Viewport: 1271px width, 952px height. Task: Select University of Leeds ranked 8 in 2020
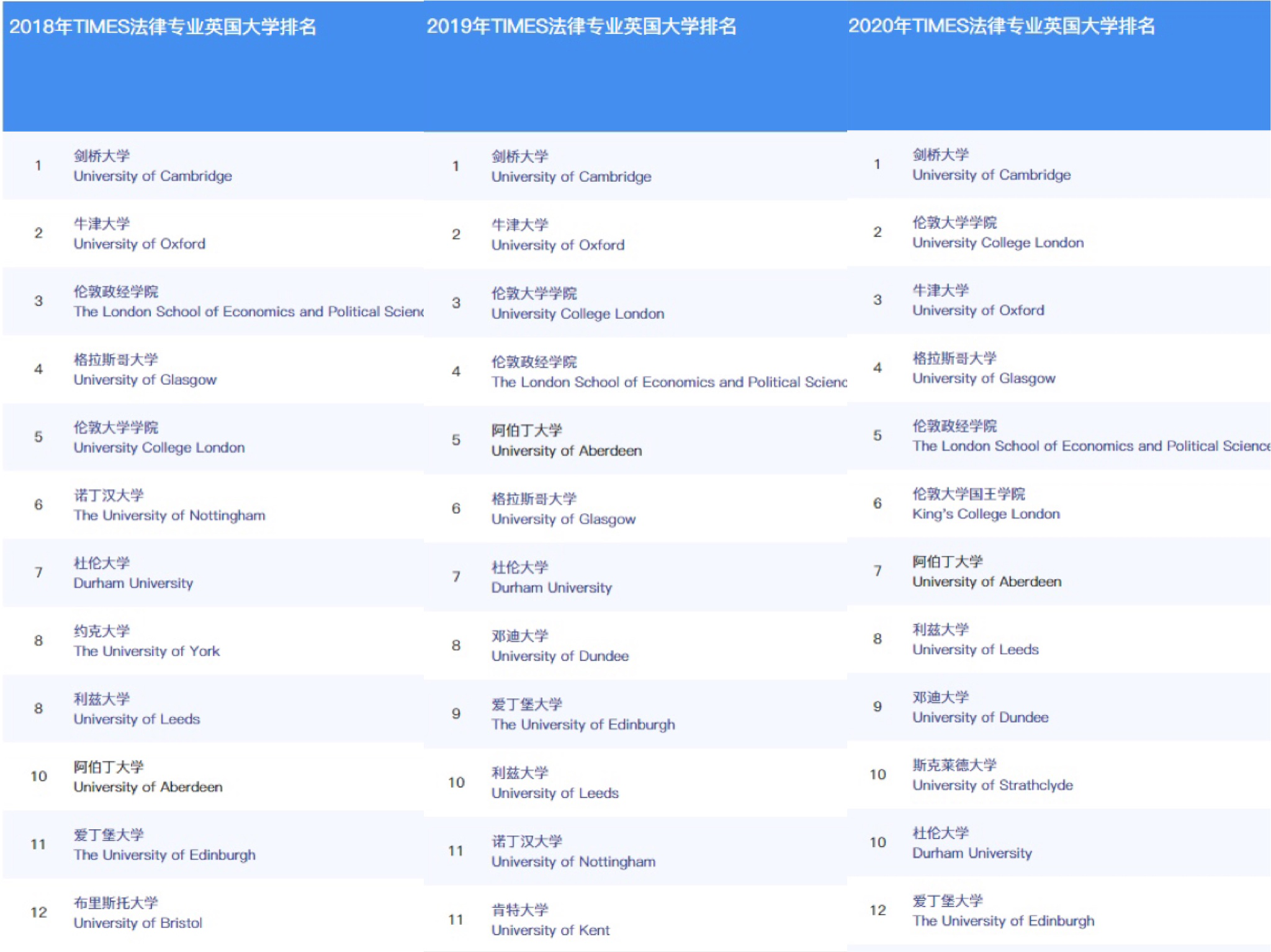click(975, 650)
